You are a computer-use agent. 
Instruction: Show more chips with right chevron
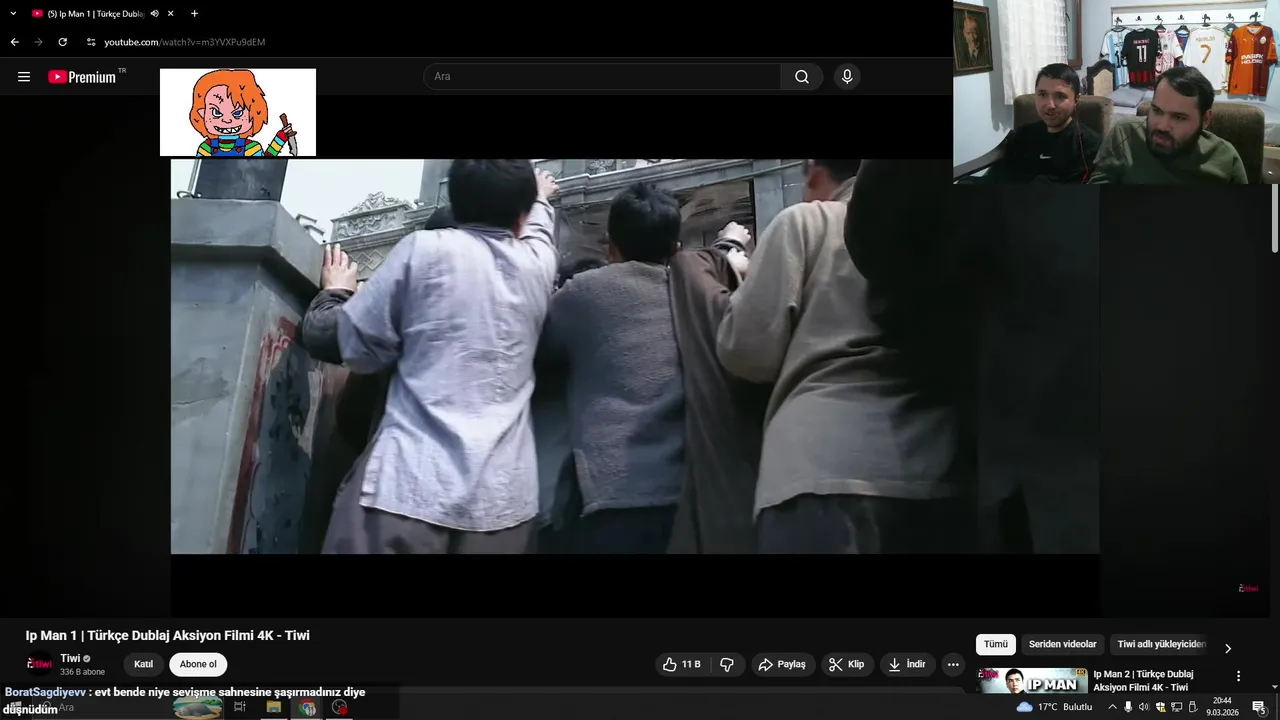[x=1228, y=648]
